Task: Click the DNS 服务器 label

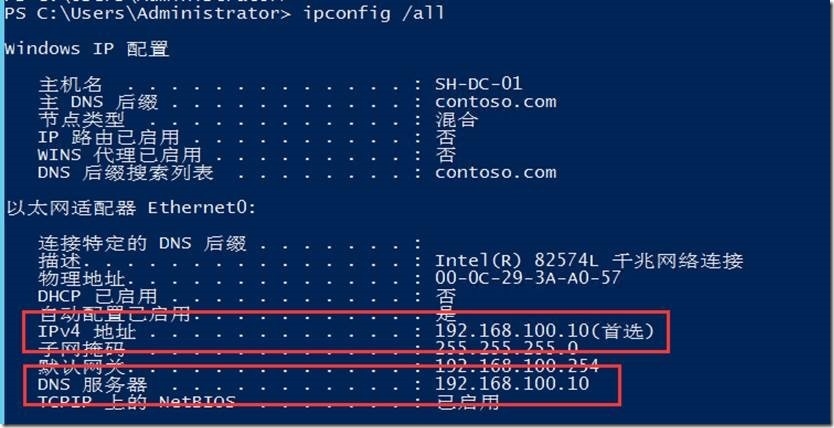Action: [x=92, y=384]
